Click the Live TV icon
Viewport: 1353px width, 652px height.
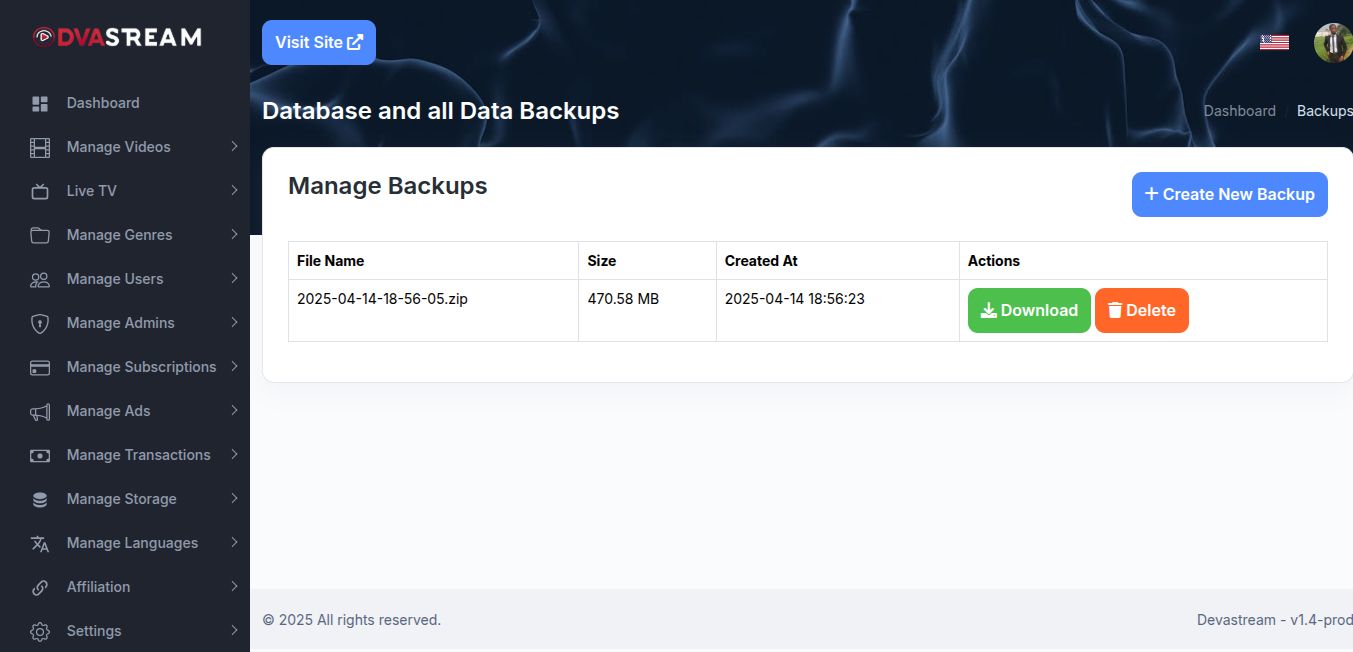[40, 191]
